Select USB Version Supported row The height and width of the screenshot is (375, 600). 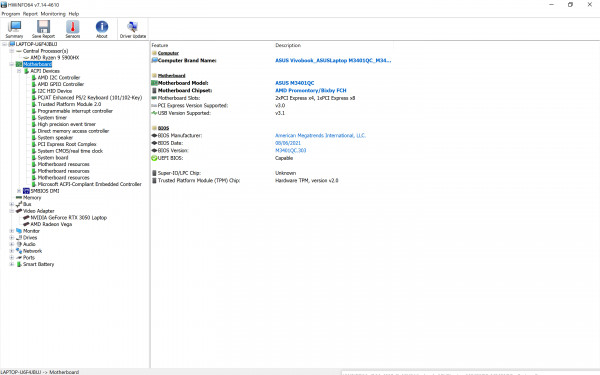[x=218, y=113]
